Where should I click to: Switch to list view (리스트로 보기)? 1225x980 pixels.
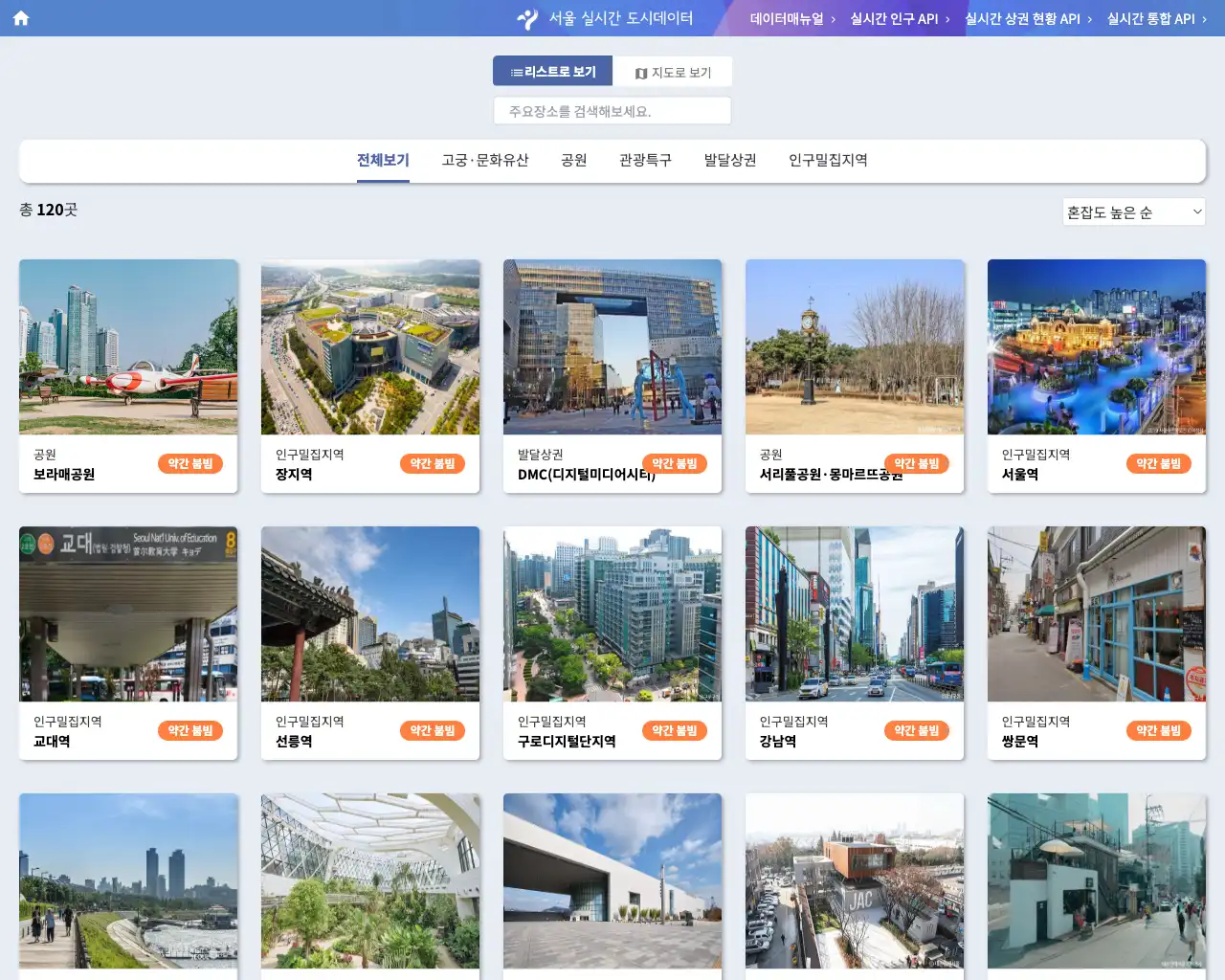pos(553,72)
